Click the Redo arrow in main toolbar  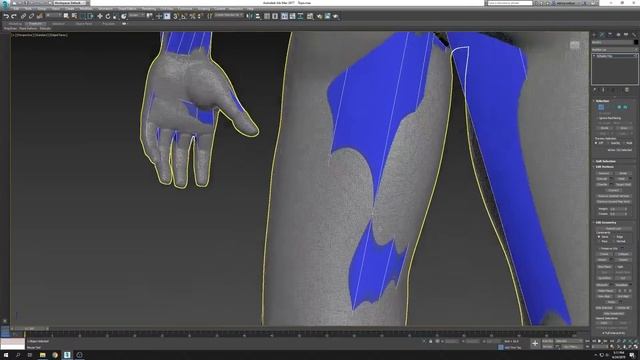pyautogui.click(x=14, y=16)
